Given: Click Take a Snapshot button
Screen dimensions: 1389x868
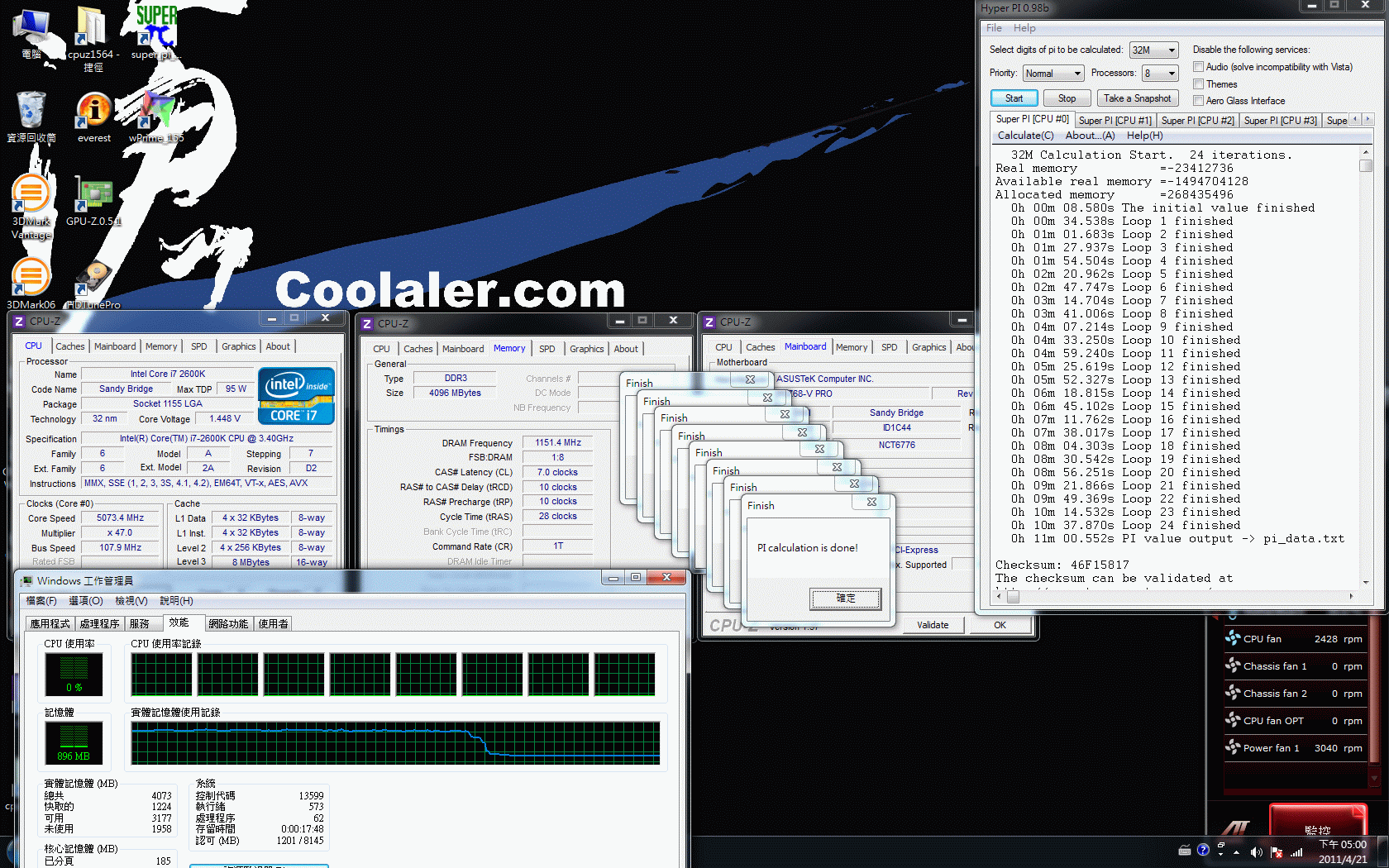Looking at the screenshot, I should point(1138,98).
